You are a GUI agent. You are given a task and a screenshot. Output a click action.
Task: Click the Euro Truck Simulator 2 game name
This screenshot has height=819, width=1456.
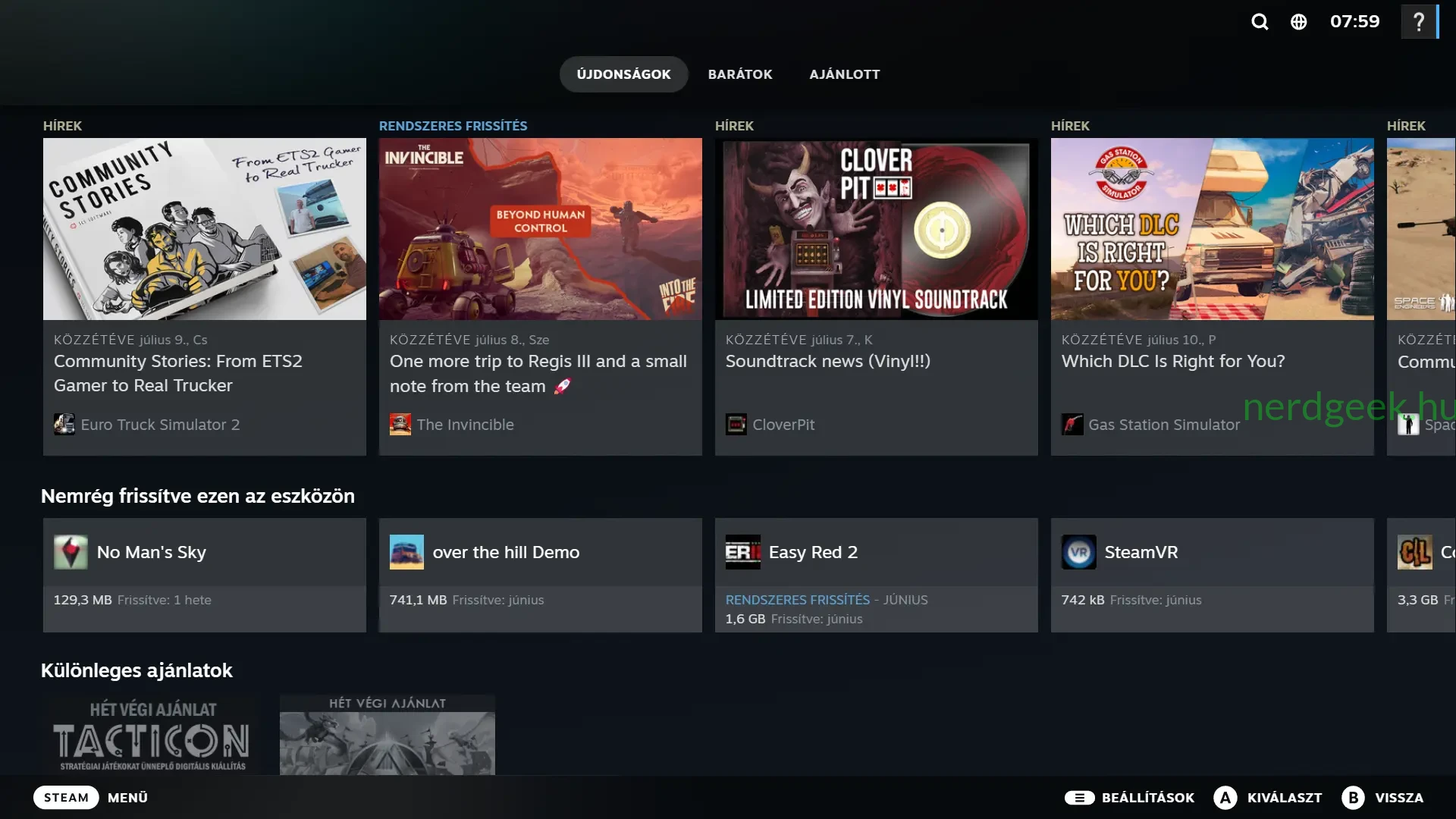(160, 425)
